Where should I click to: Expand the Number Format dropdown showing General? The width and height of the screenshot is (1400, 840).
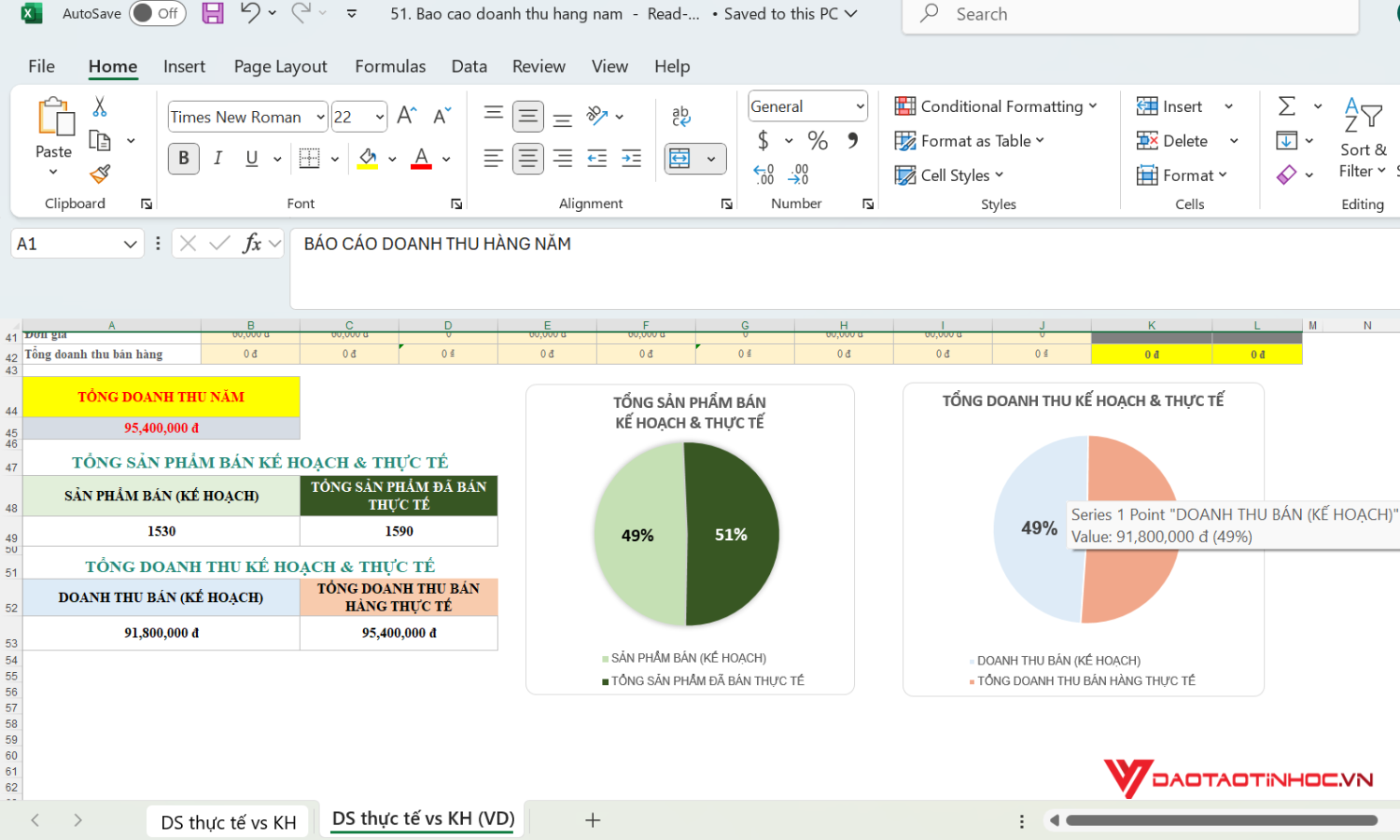(x=860, y=106)
